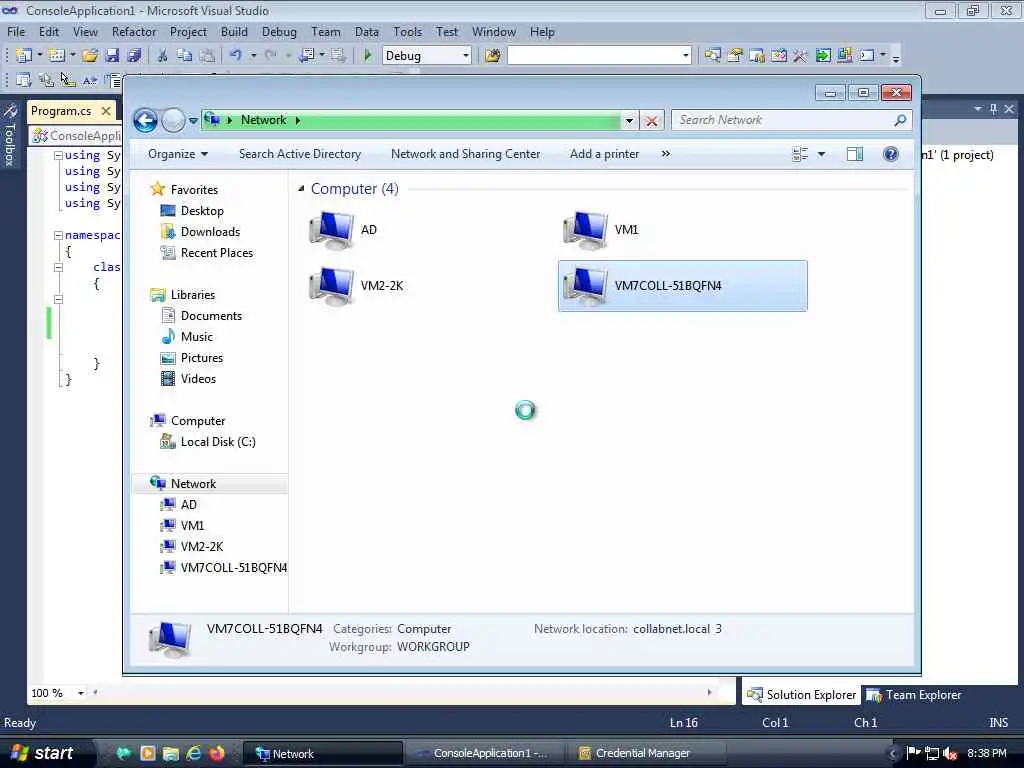Screen dimensions: 1024x768
Task: Click the Extension Manager toolbar icon
Action: point(844,56)
